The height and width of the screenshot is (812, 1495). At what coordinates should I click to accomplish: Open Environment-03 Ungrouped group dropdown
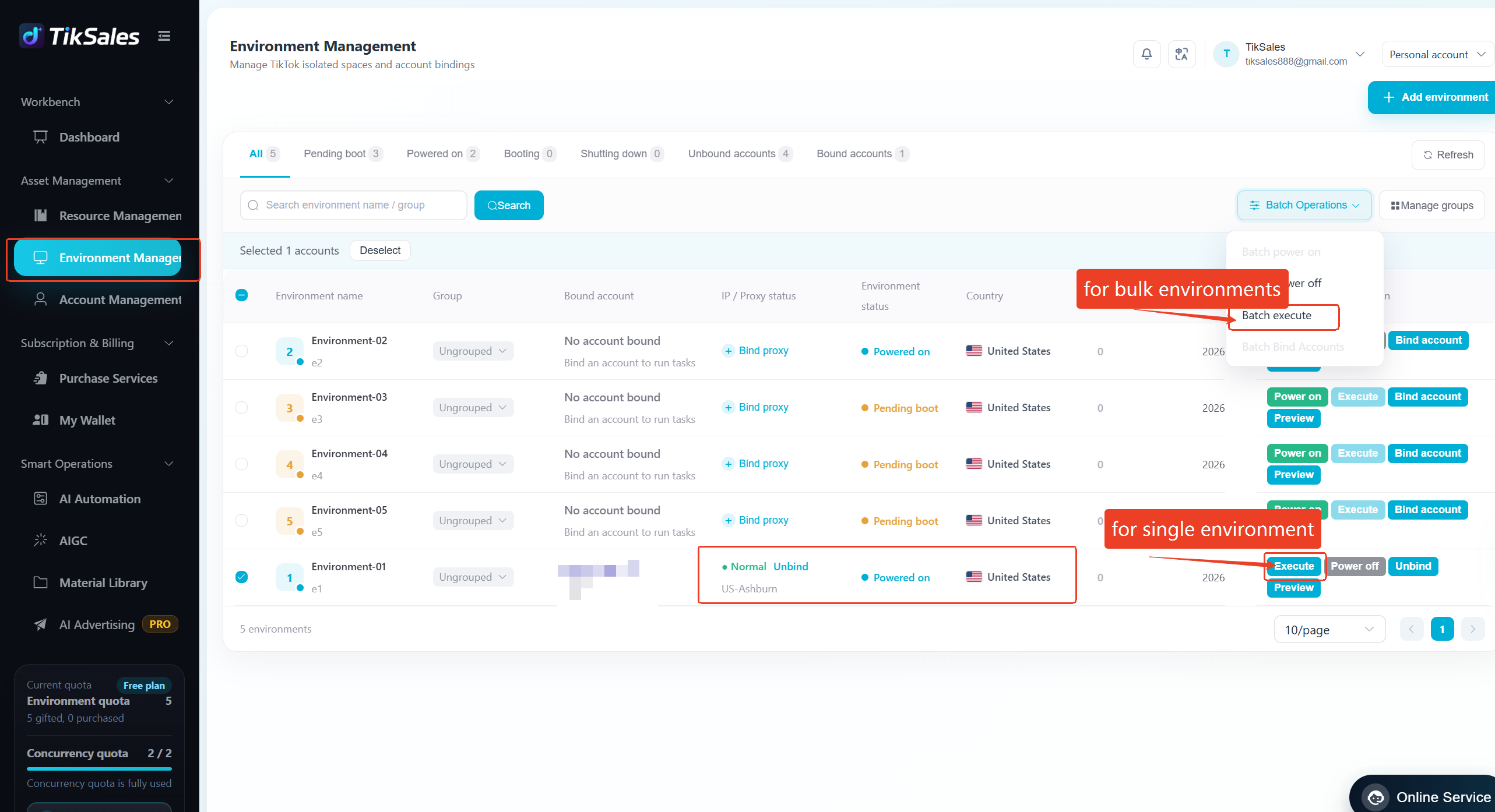tap(473, 408)
